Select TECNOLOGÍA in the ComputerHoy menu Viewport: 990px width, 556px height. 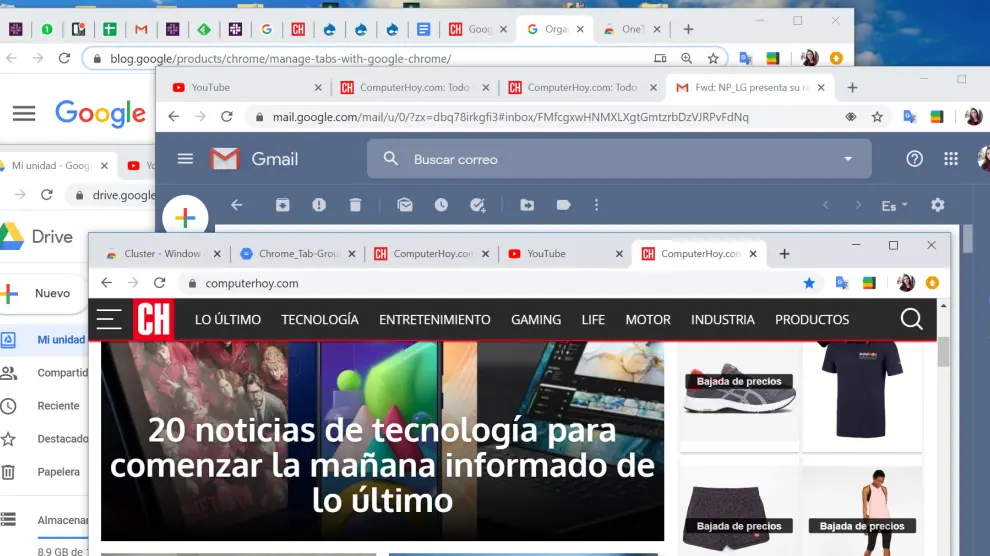tap(320, 320)
